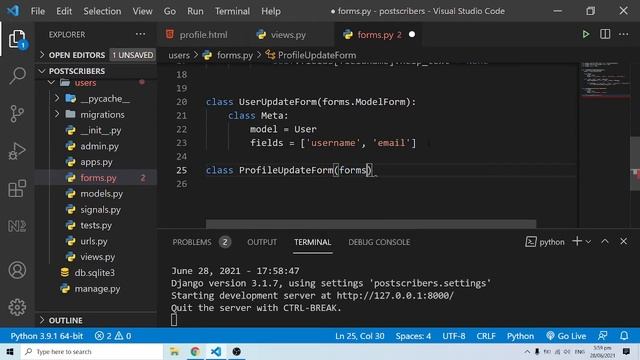
Task: Click the python terminal shell label
Action: (545, 242)
